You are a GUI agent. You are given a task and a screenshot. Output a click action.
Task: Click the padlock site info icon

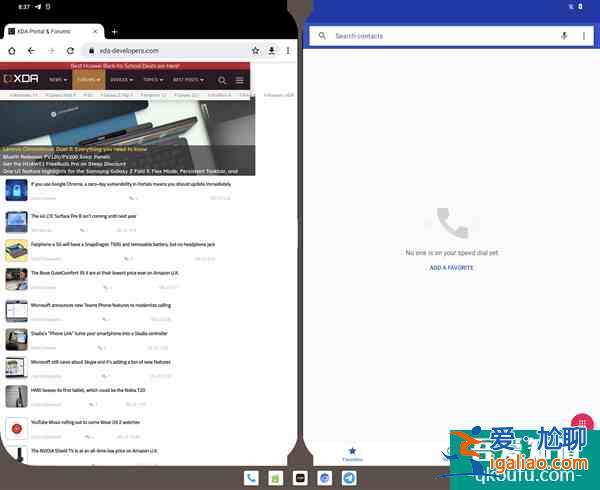[91, 51]
